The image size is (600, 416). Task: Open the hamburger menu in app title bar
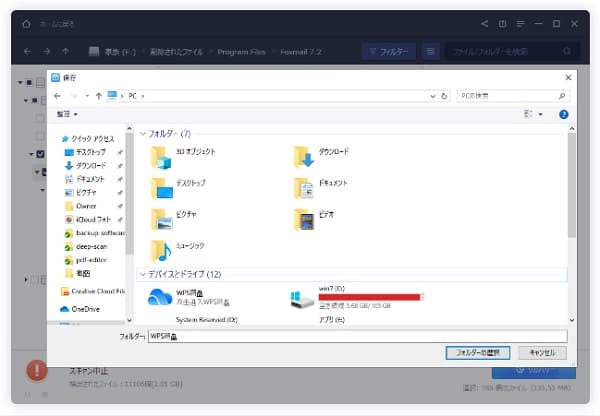(x=520, y=24)
